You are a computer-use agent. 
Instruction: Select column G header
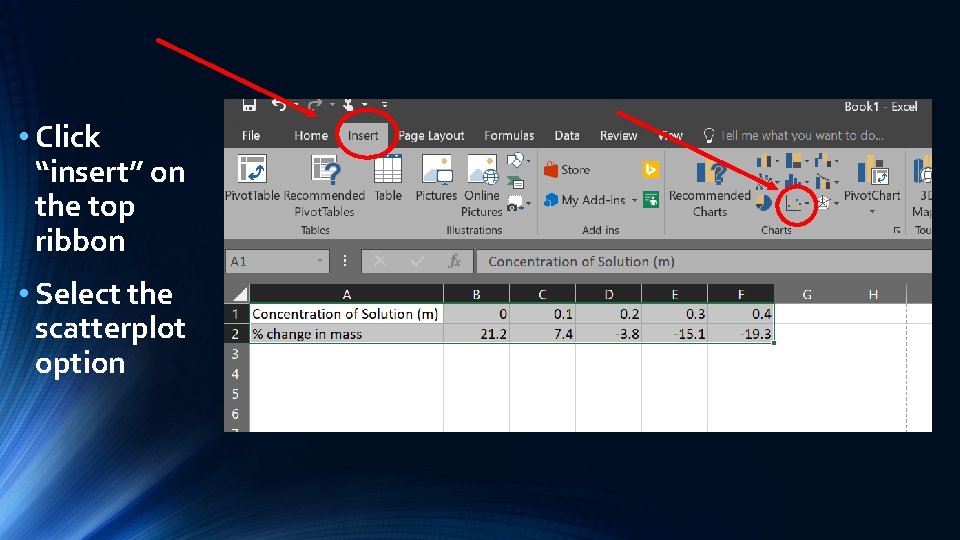pyautogui.click(x=807, y=294)
